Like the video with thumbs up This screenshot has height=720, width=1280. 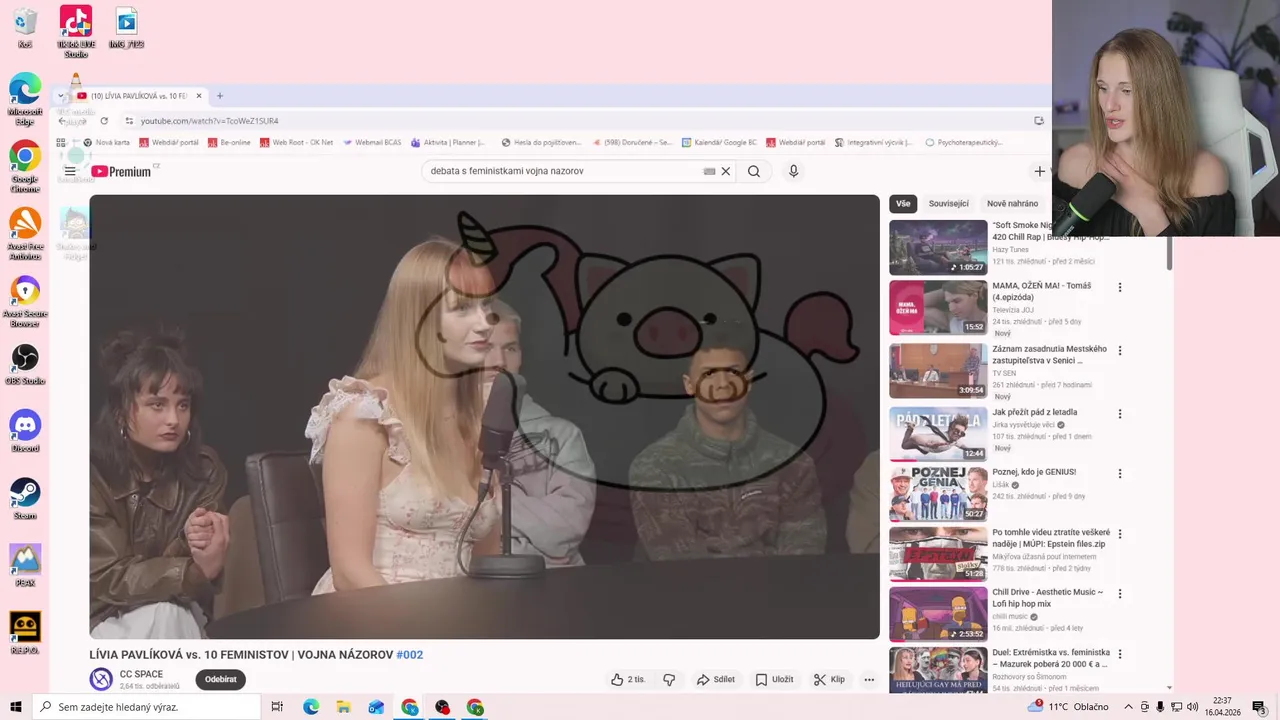(628, 679)
